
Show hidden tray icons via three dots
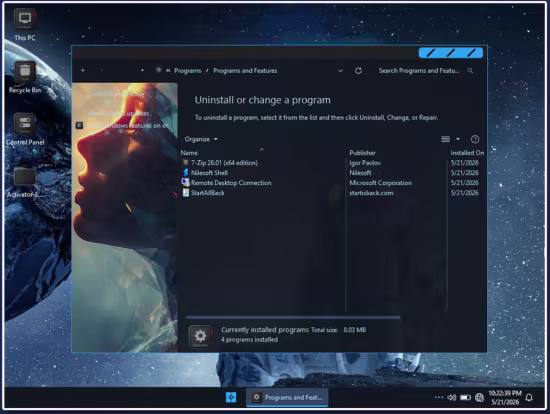438,398
